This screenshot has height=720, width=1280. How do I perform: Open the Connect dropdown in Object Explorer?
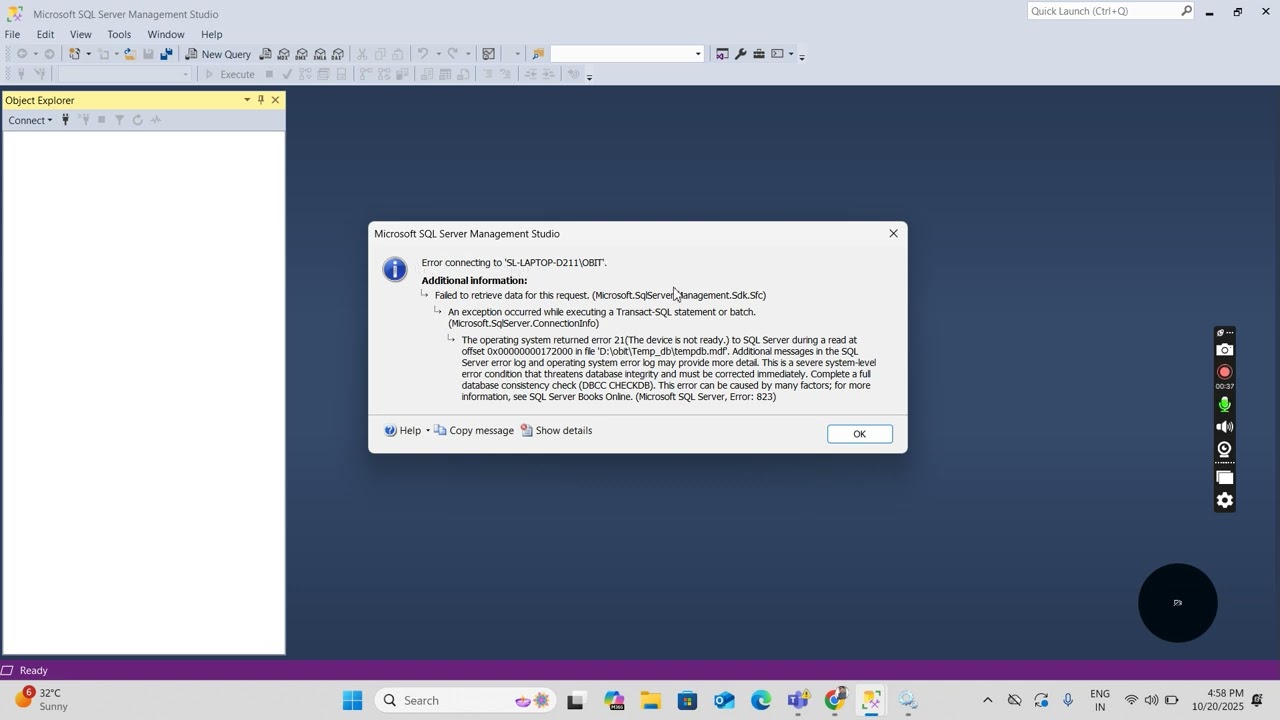coord(30,120)
